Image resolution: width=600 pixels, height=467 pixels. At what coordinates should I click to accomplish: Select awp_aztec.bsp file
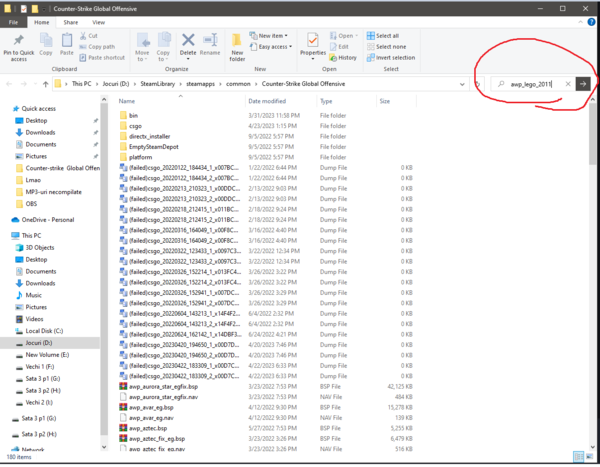click(148, 428)
